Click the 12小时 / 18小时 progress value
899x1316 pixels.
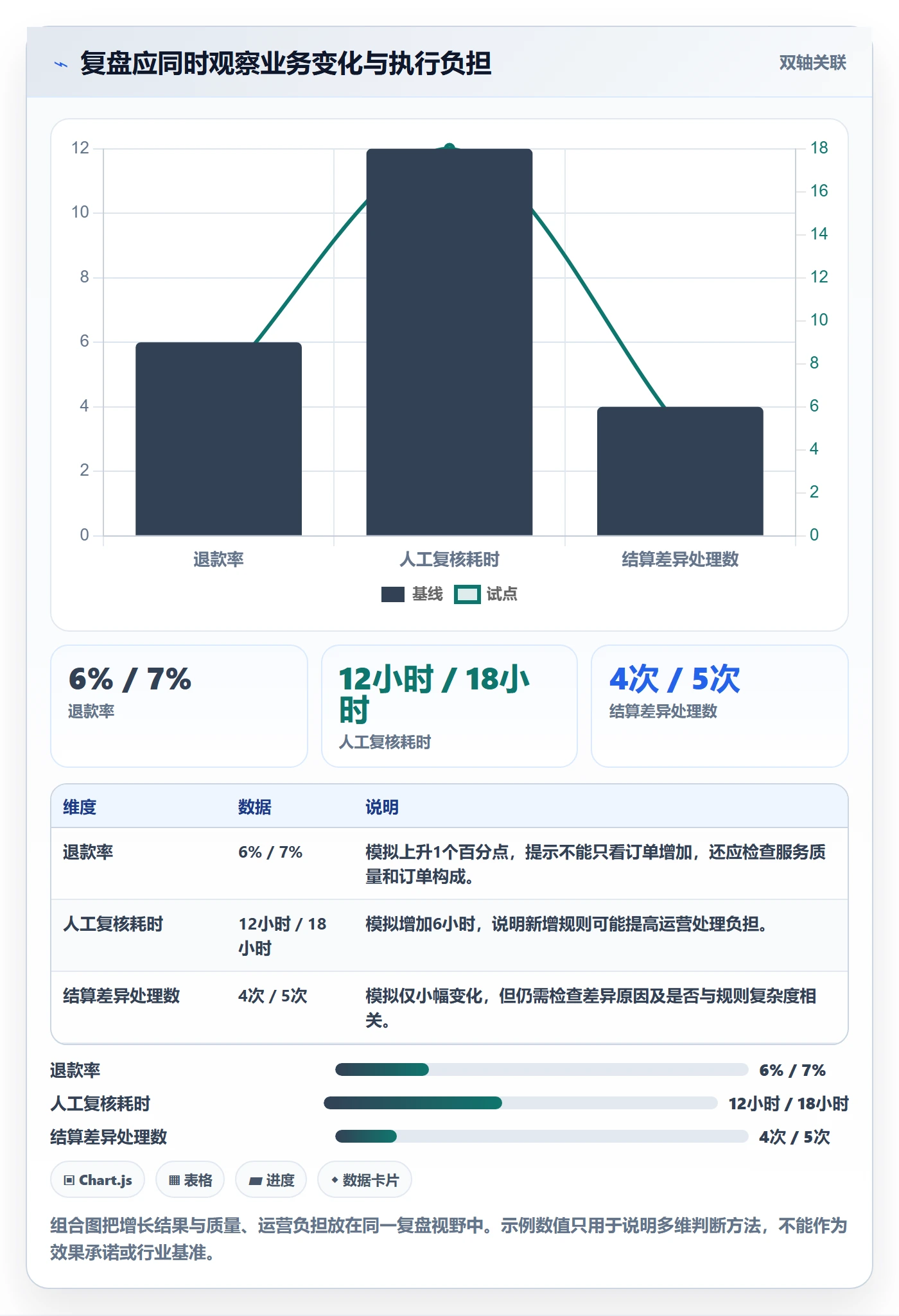coord(789,1104)
